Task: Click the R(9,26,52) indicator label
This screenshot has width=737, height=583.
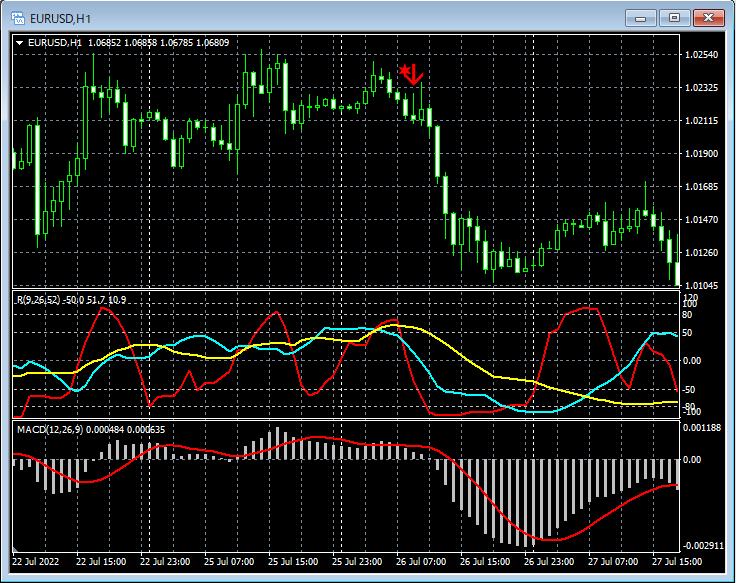Action: 71,299
